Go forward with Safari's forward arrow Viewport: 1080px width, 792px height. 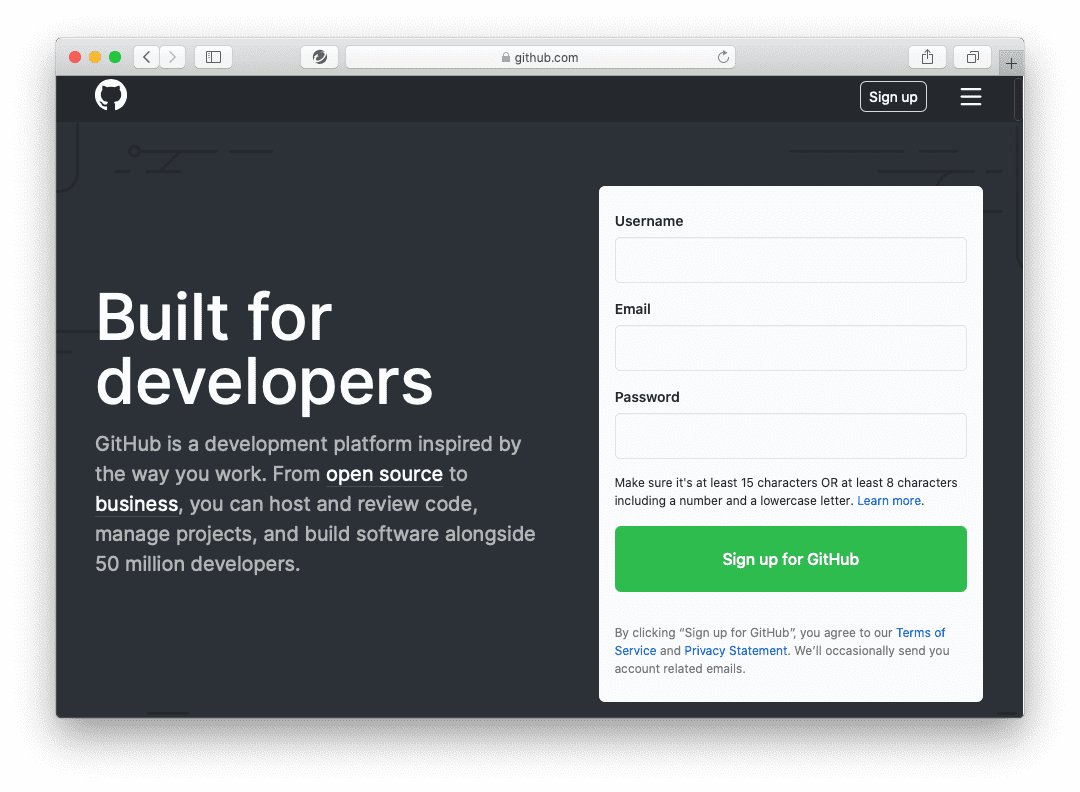pyautogui.click(x=172, y=57)
